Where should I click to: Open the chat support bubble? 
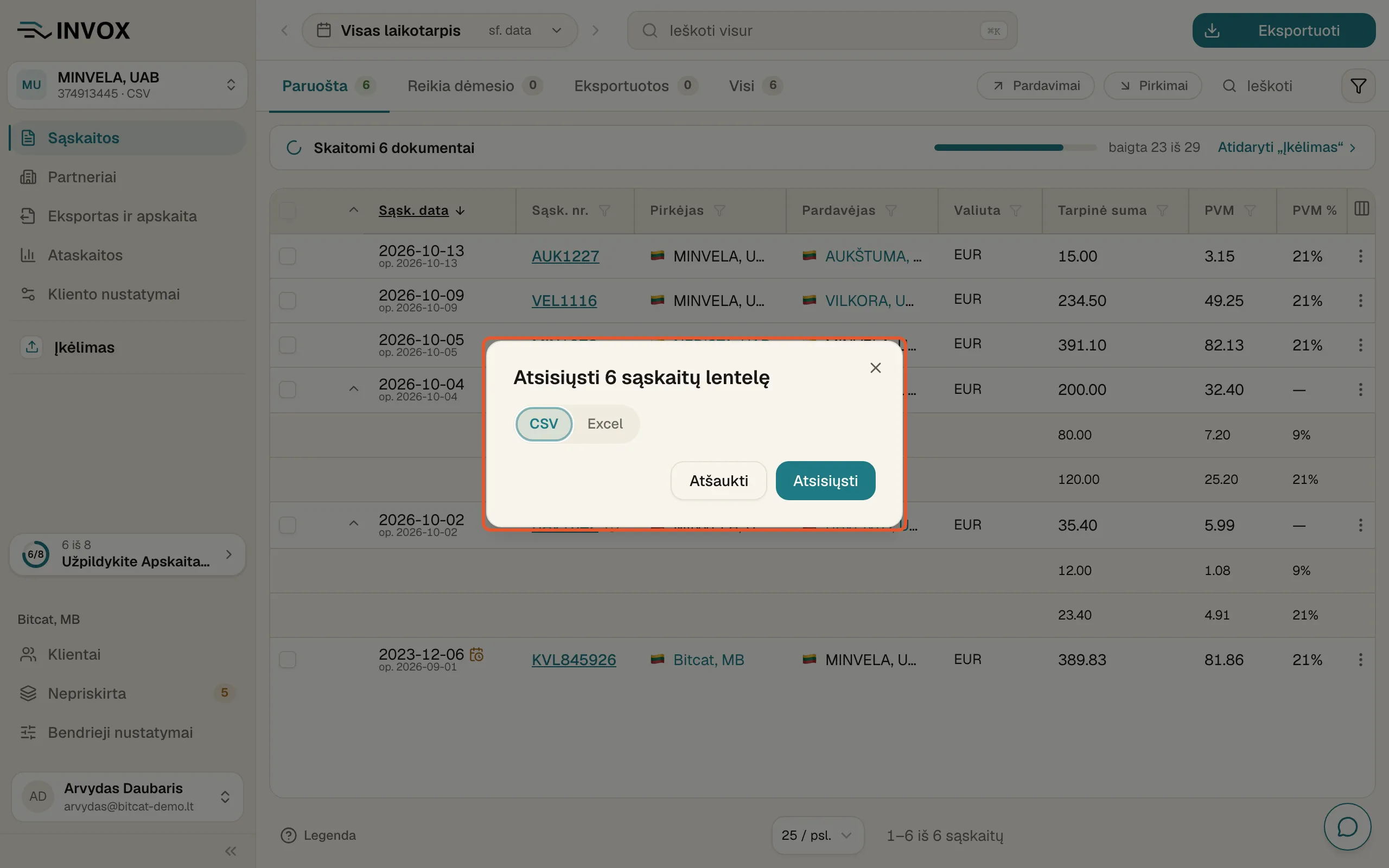coord(1347,827)
